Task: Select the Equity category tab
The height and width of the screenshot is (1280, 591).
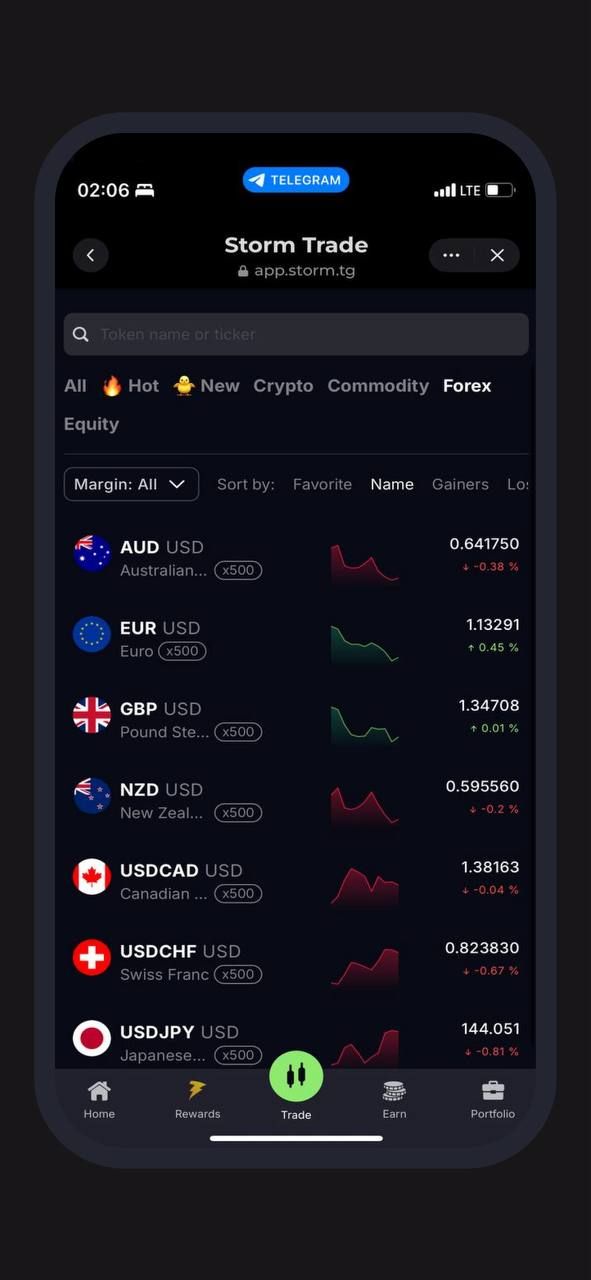Action: (x=91, y=424)
